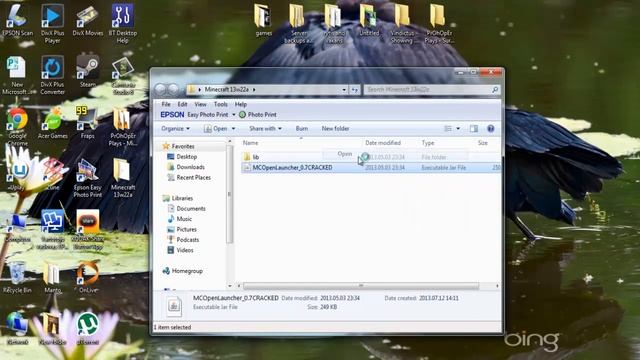Select the uTorrent desktop icon
This screenshot has width=640, height=360.
point(88,329)
